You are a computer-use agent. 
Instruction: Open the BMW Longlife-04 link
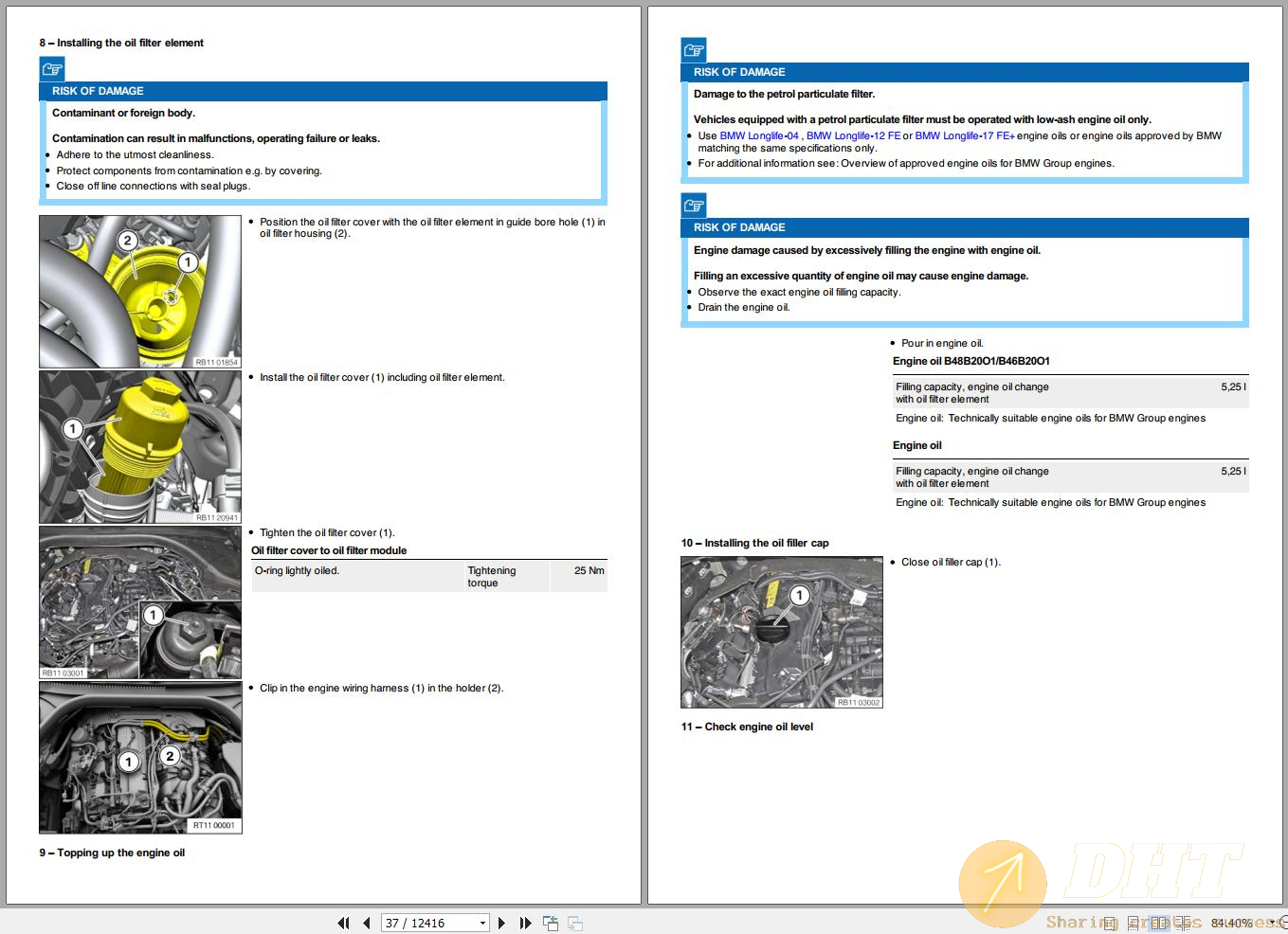point(759,135)
